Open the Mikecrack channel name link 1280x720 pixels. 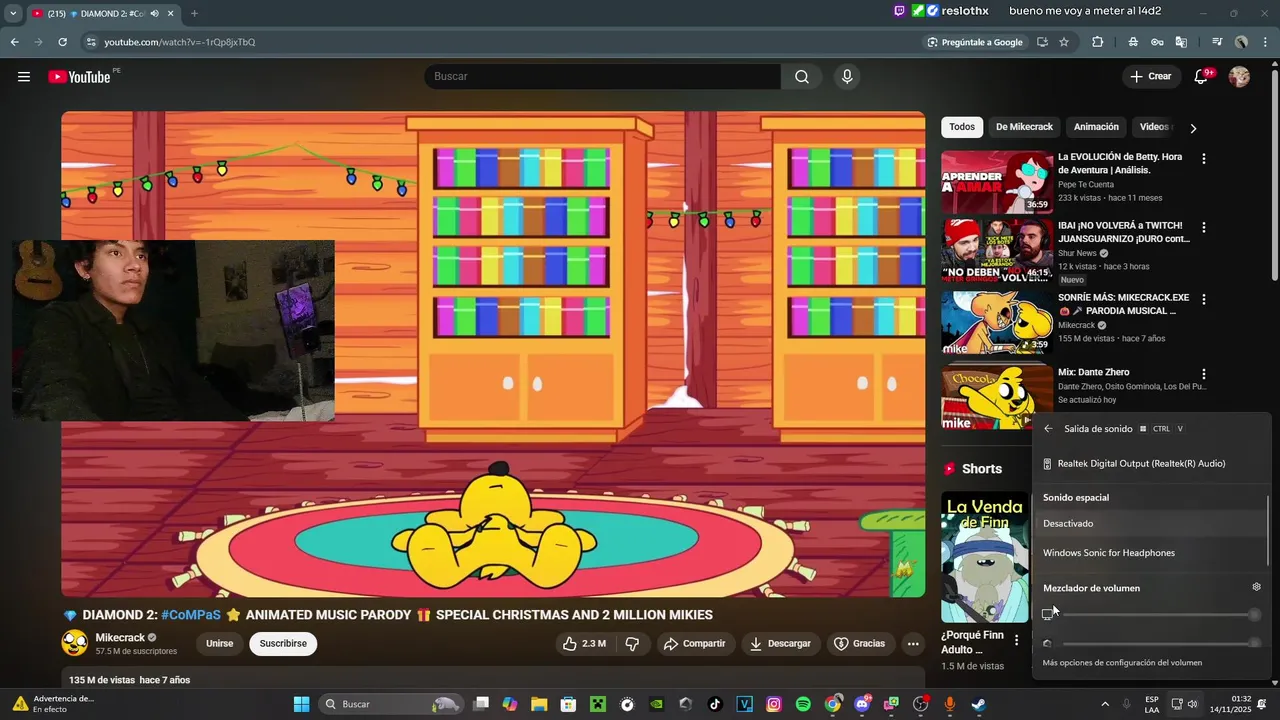[x=120, y=638]
